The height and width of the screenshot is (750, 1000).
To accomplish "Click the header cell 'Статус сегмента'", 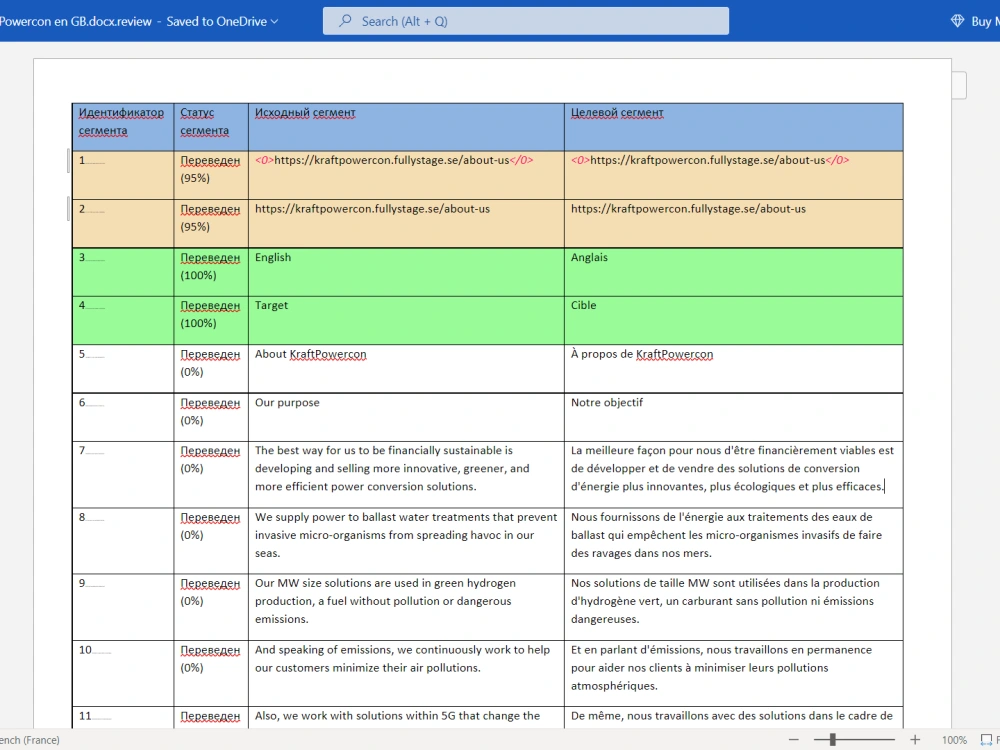I will tap(210, 127).
